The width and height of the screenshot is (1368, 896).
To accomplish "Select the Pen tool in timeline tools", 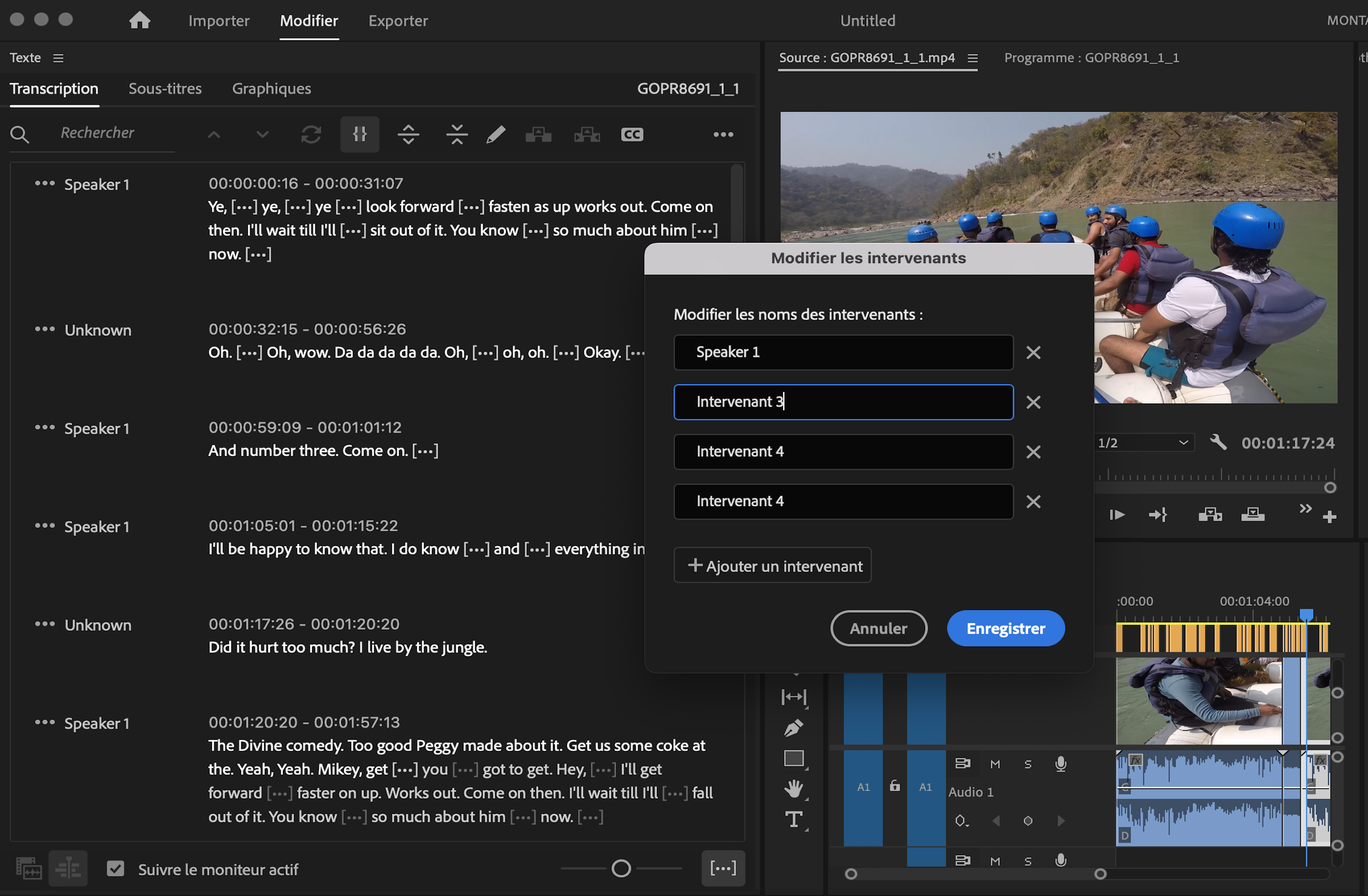I will (794, 727).
